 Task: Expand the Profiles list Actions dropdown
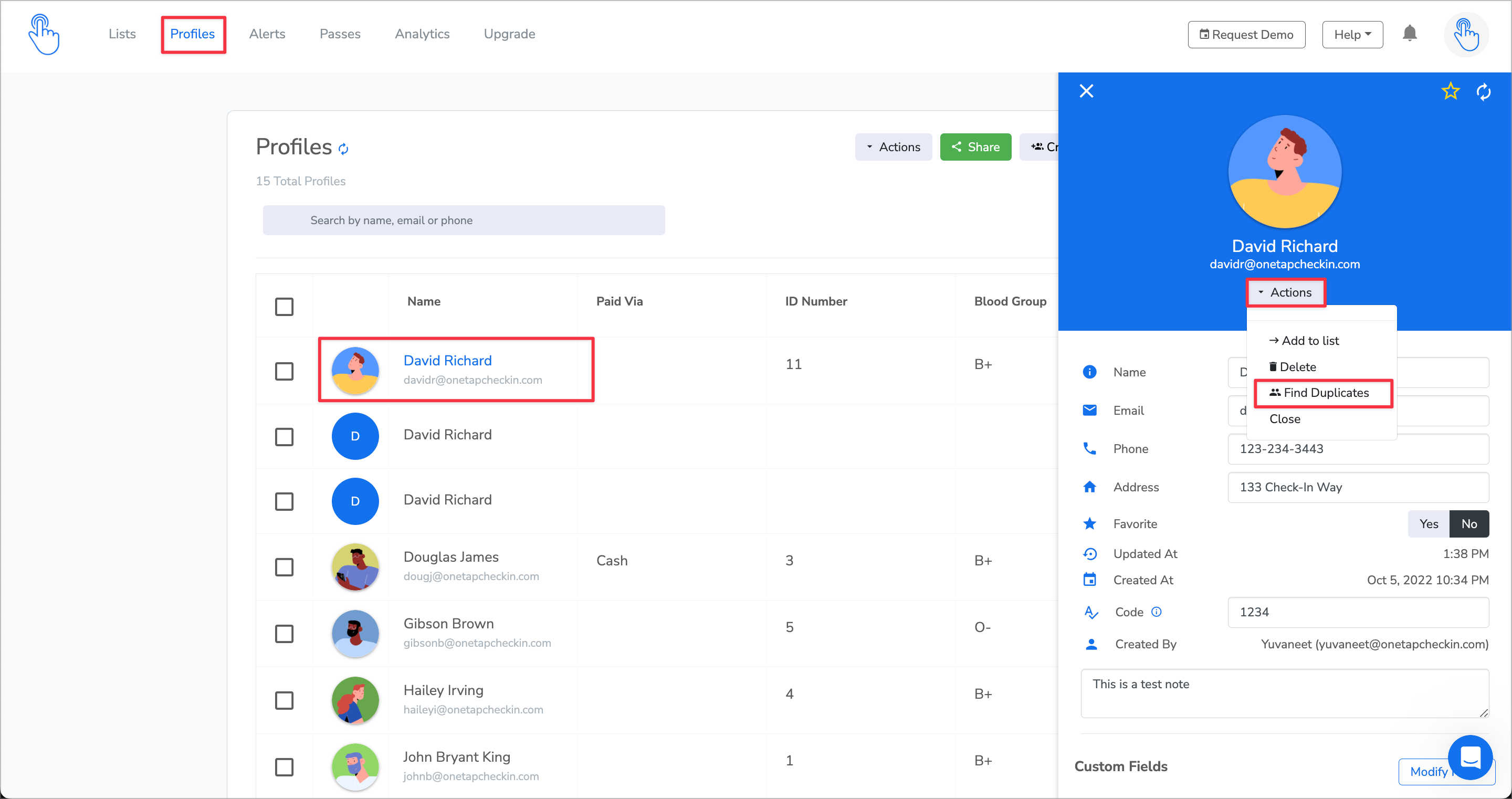892,147
